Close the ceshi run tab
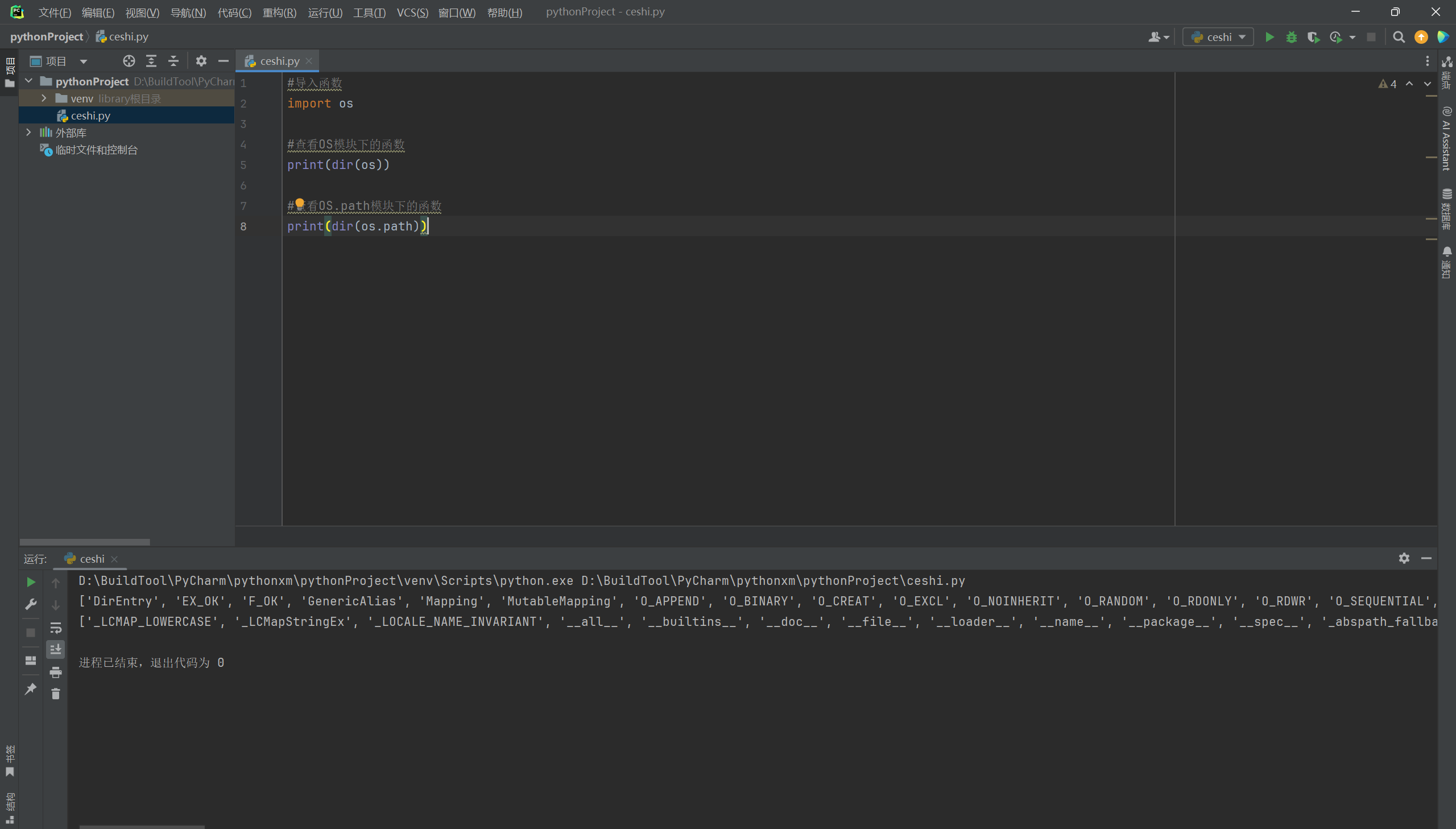The height and width of the screenshot is (829, 1456). (114, 559)
